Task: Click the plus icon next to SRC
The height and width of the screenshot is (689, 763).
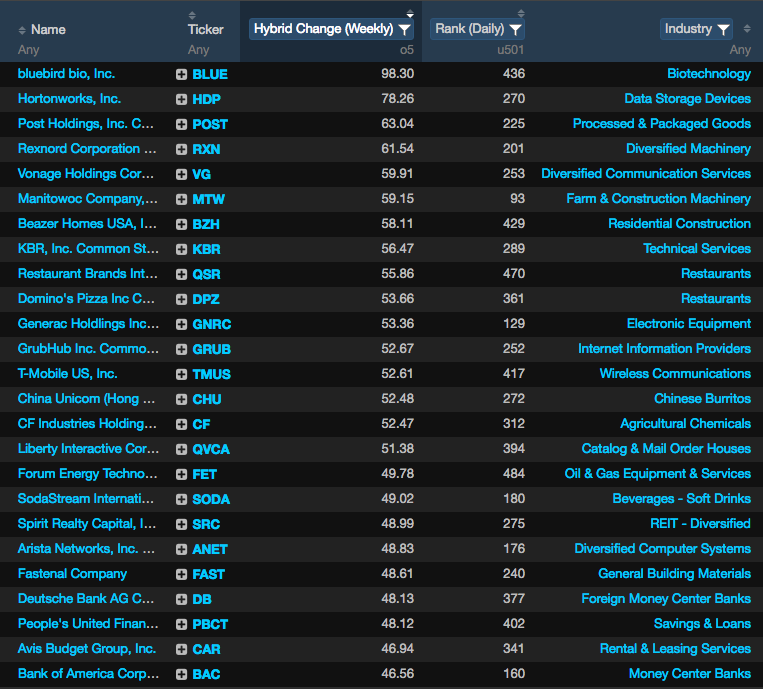Action: [x=181, y=525]
